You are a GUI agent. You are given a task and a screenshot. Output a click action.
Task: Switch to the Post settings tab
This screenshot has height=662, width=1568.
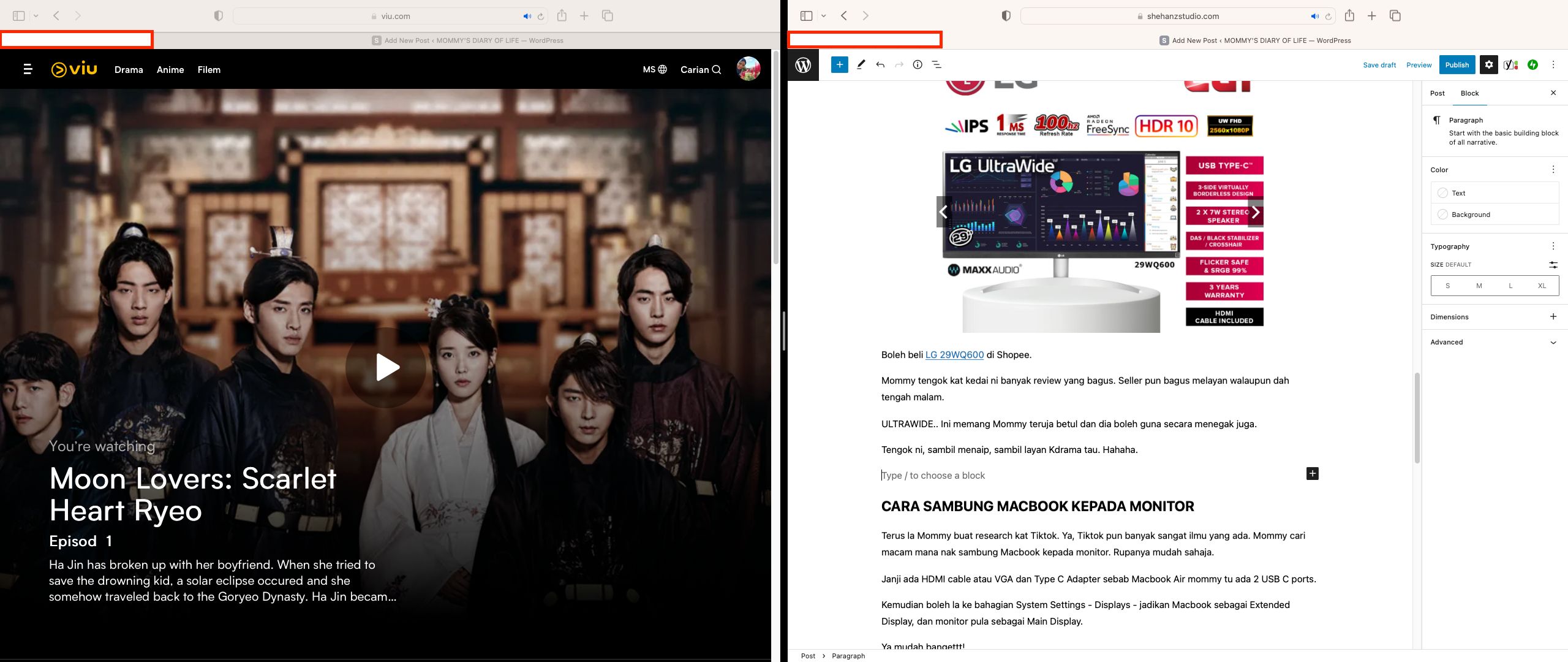(x=1437, y=93)
